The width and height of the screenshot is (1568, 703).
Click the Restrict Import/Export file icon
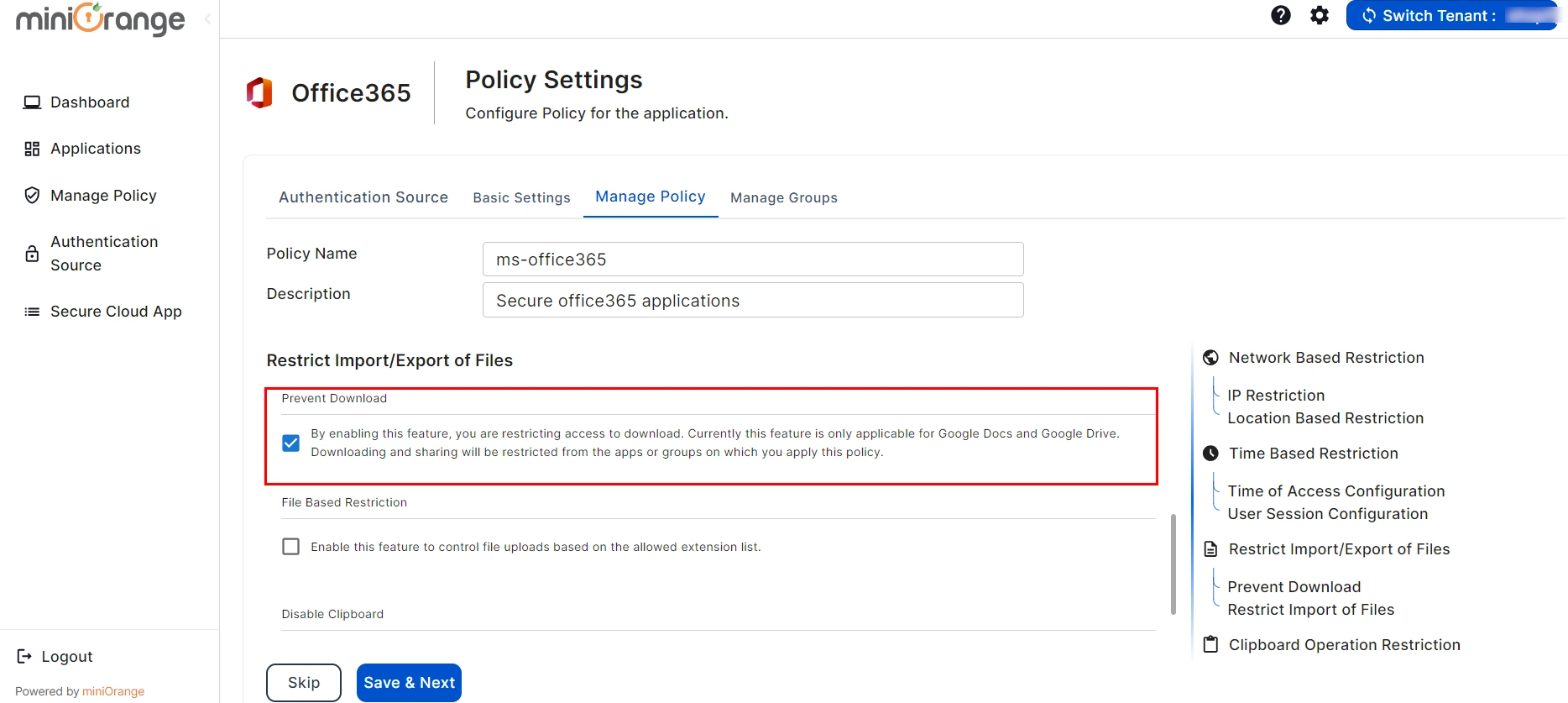[x=1210, y=549]
